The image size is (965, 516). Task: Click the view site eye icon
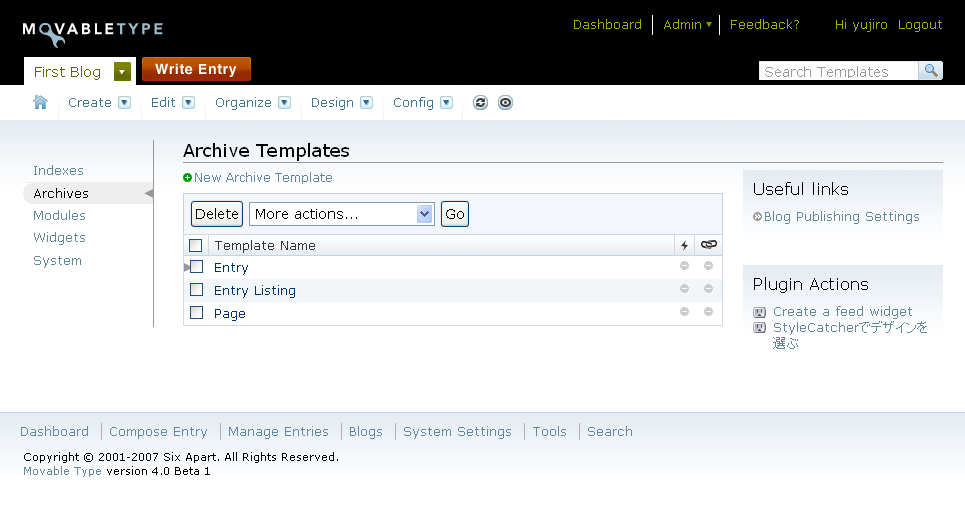pyautogui.click(x=505, y=103)
